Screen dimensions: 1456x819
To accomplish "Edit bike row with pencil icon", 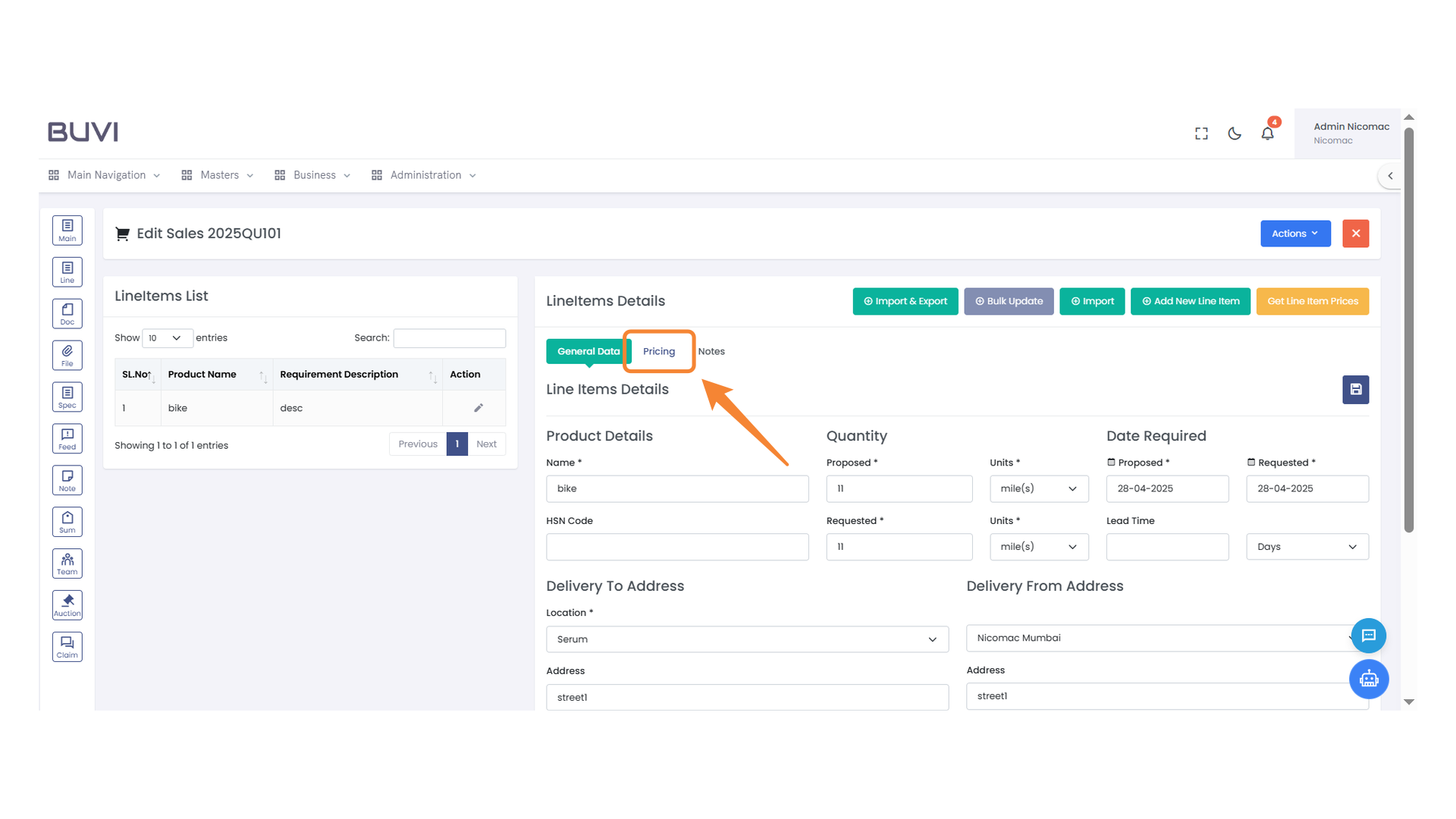I will coord(479,408).
